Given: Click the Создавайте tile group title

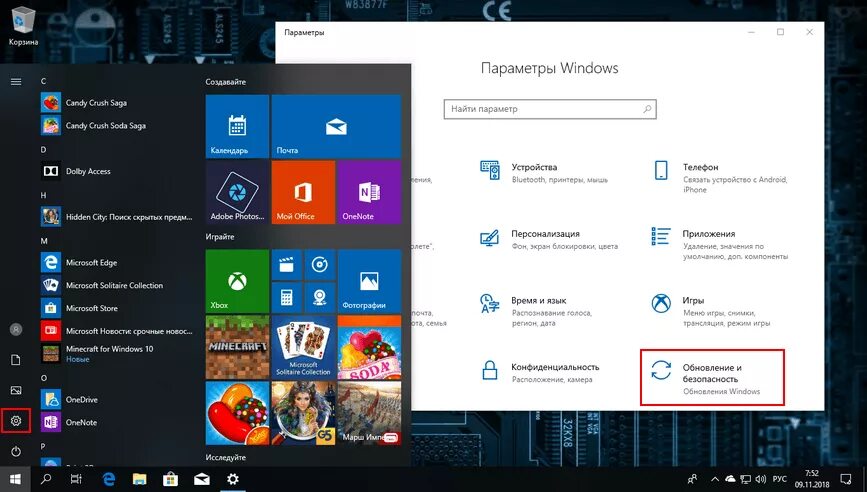Looking at the screenshot, I should pos(226,82).
